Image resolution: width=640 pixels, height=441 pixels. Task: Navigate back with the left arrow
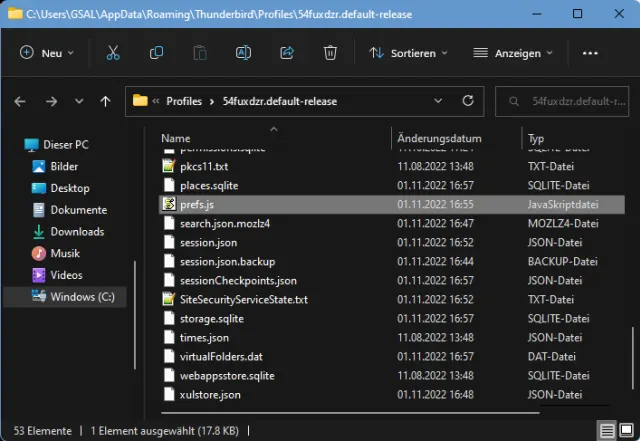21,101
